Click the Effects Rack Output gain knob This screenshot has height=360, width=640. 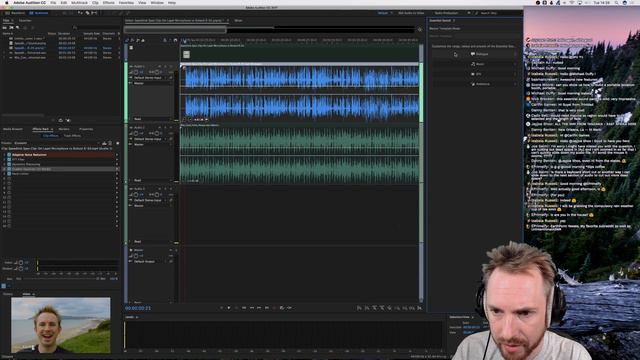[21, 269]
